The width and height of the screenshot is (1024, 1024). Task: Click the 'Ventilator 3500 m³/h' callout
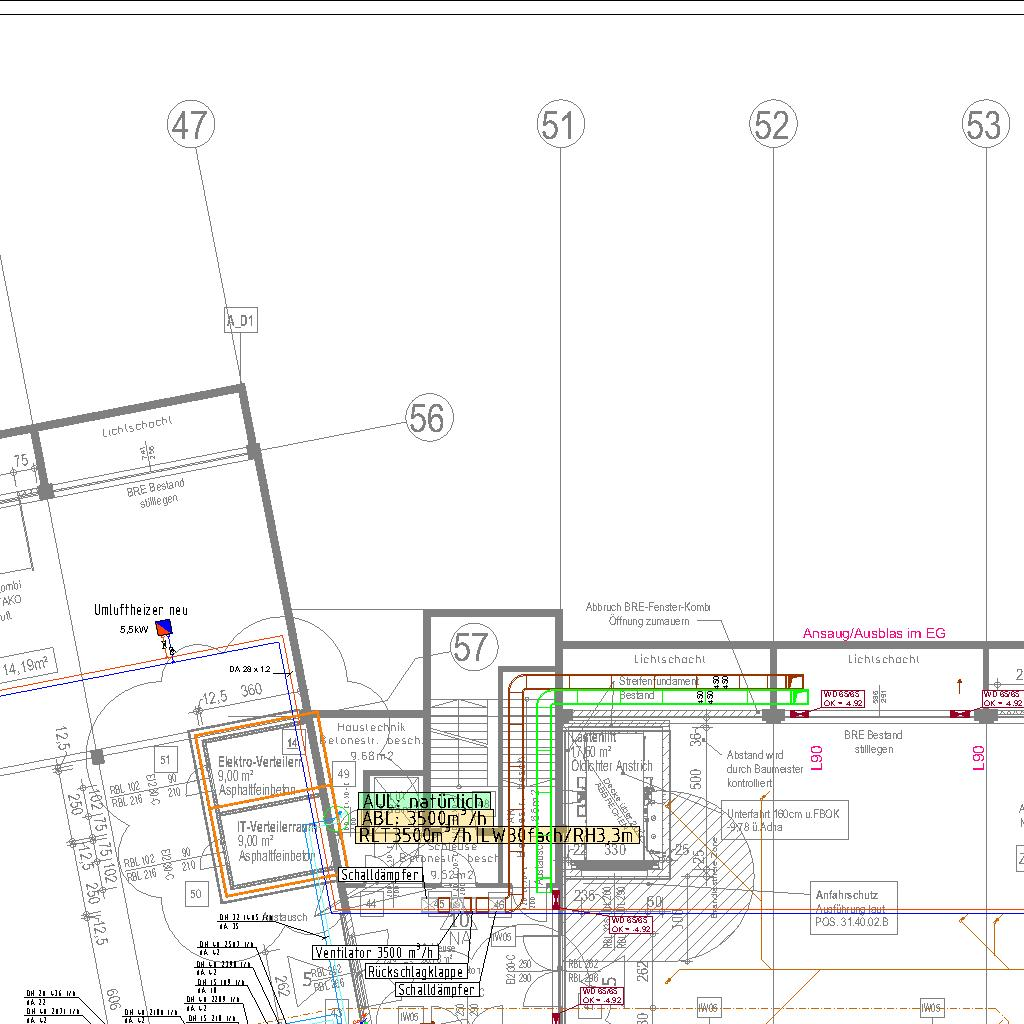coord(376,953)
